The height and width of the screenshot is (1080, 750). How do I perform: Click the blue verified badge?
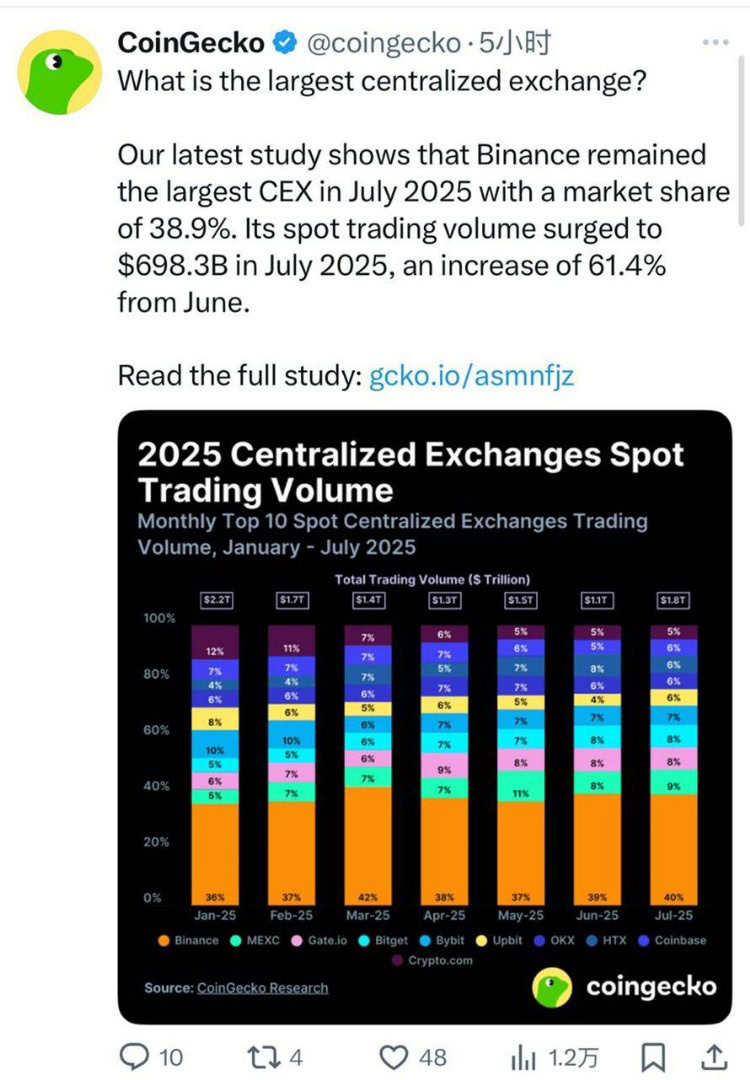pyautogui.click(x=285, y=43)
